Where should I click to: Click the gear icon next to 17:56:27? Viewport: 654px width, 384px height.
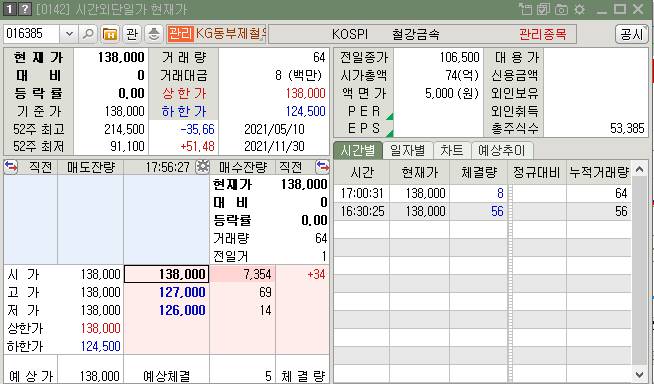(x=203, y=167)
